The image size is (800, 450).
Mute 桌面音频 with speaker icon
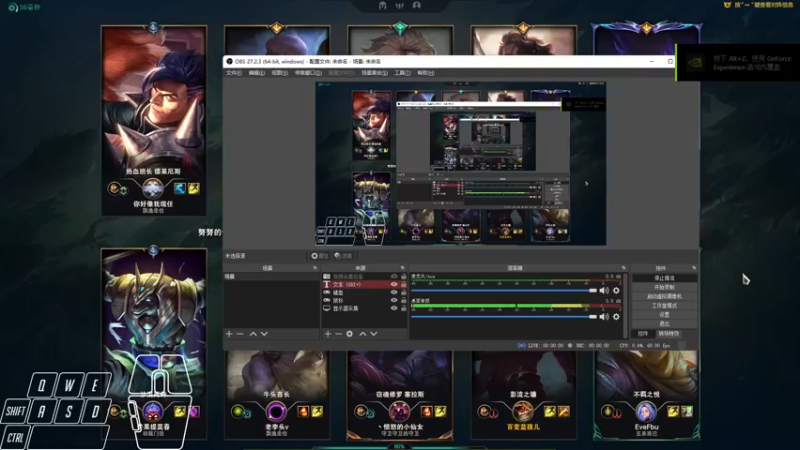pos(604,317)
